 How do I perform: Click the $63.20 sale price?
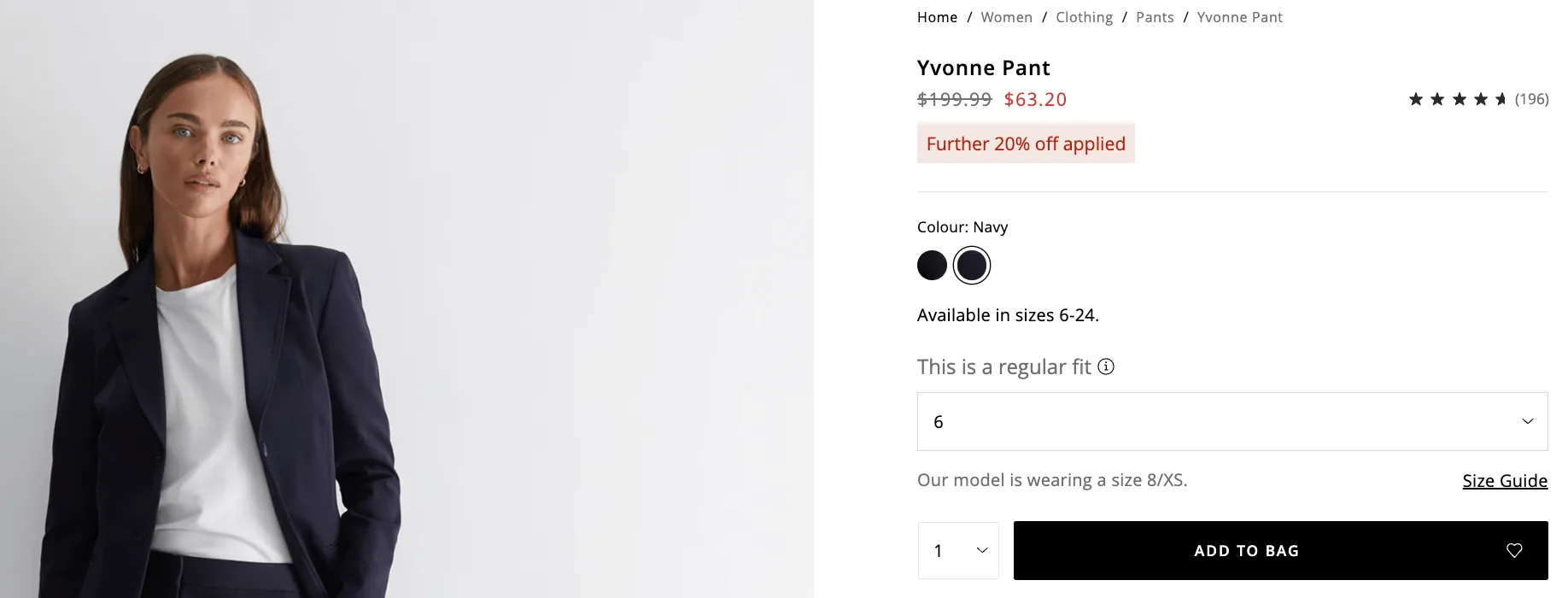click(x=1035, y=99)
